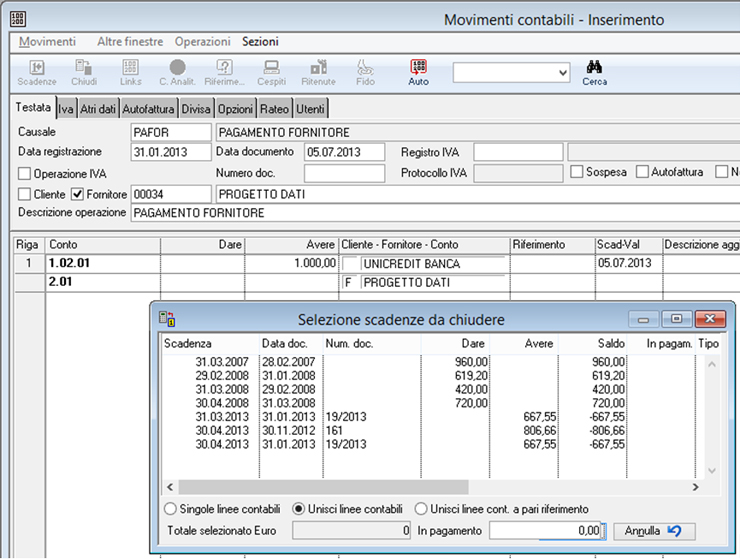Select Singole linee contabili radio option
Image resolution: width=740 pixels, height=559 pixels.
(170, 509)
